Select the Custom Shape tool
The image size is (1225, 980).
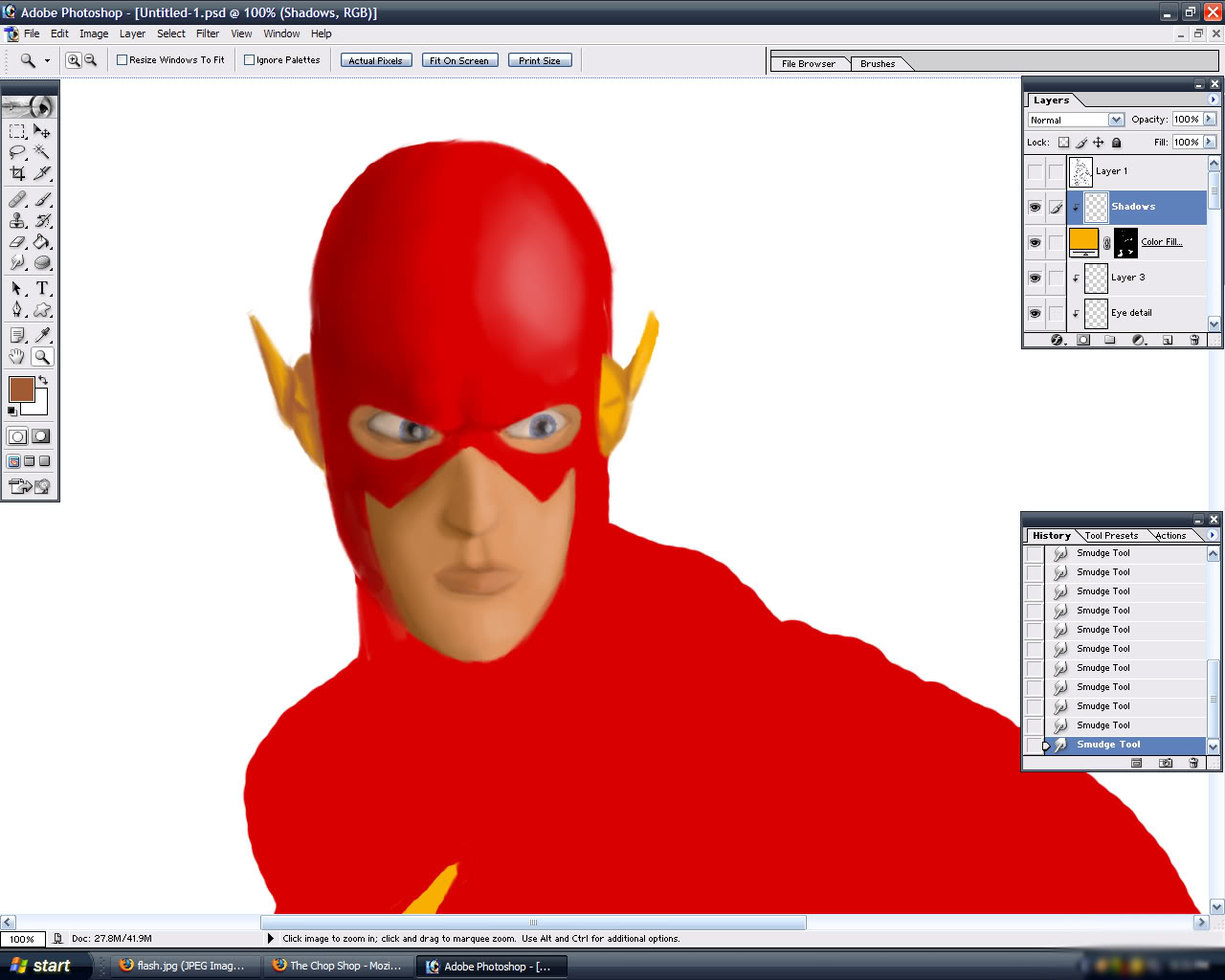point(42,309)
